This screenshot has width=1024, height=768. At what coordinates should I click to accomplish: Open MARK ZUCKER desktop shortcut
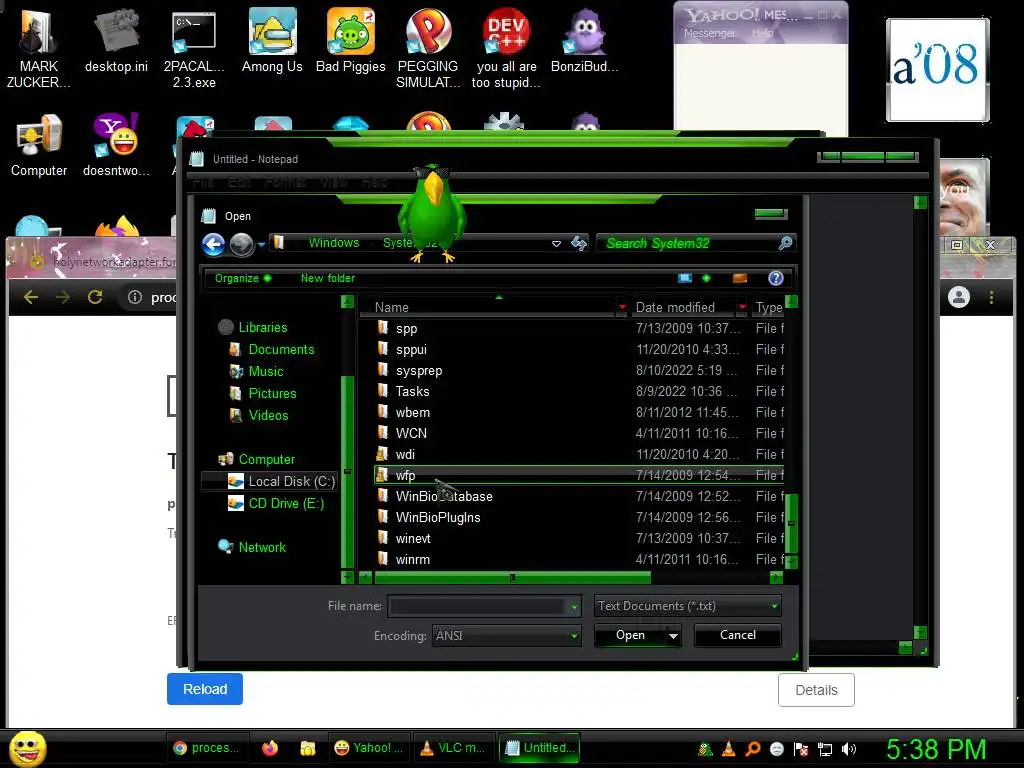(x=38, y=46)
